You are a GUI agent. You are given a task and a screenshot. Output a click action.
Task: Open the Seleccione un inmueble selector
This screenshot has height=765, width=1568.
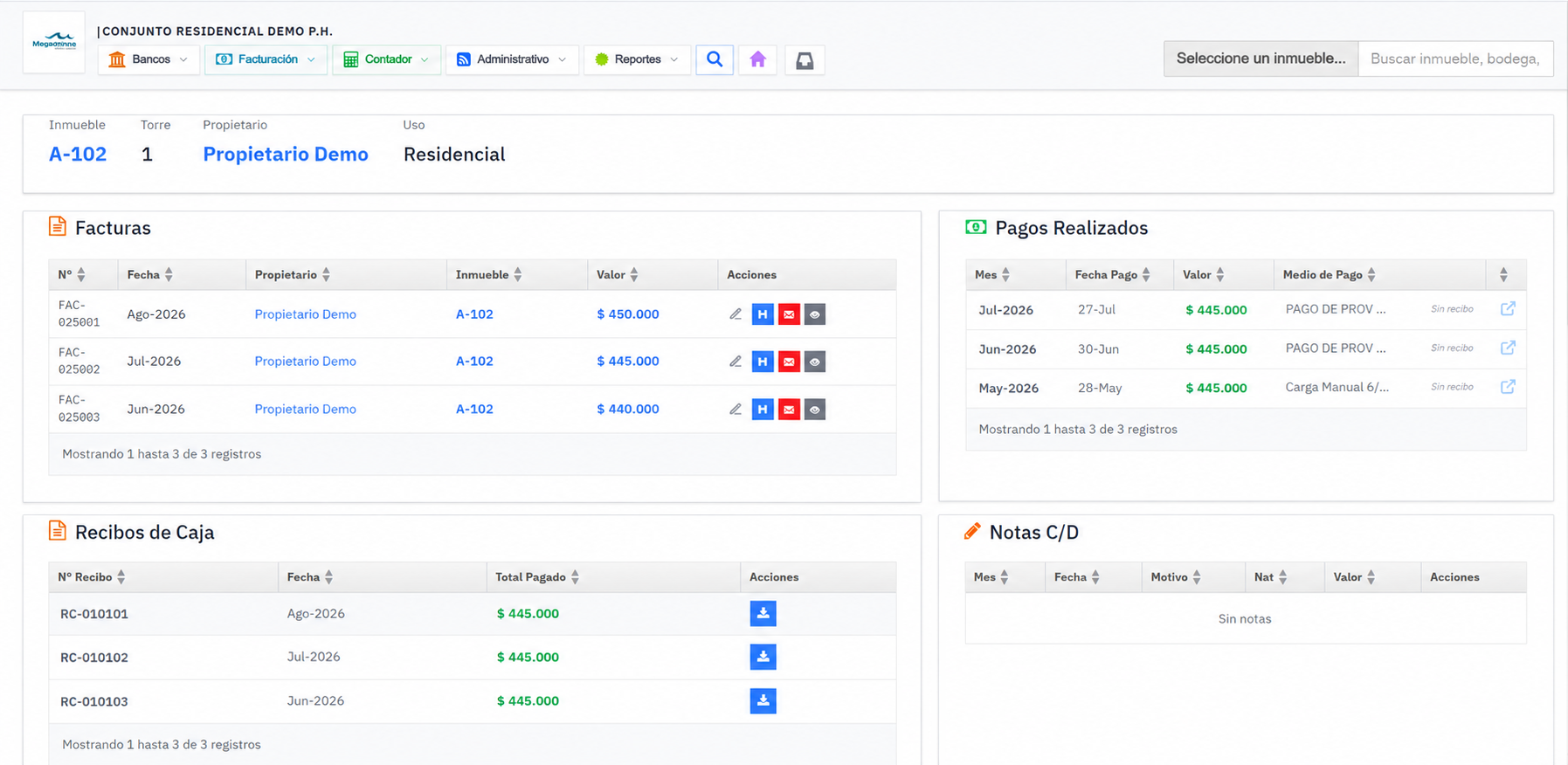click(1261, 59)
